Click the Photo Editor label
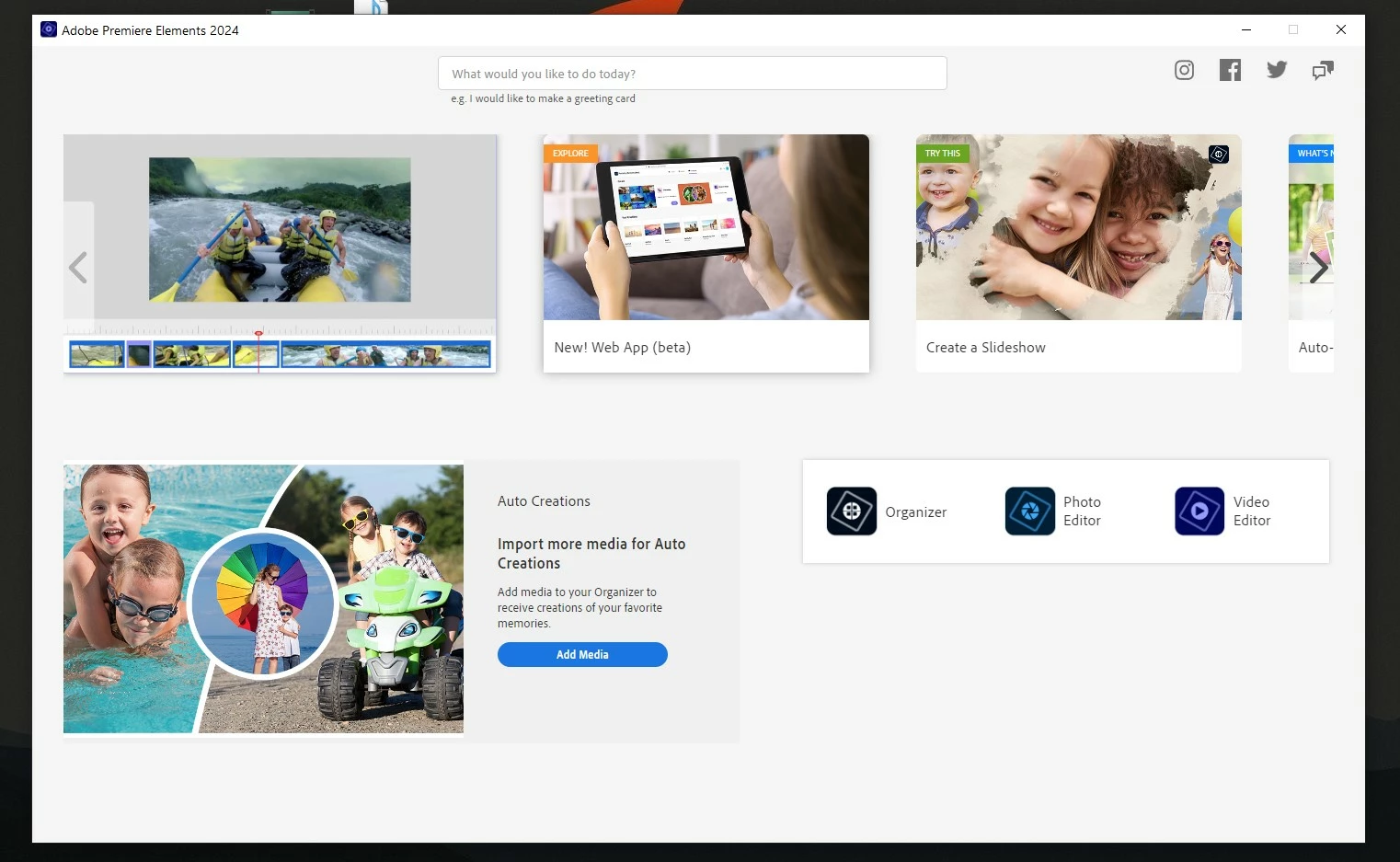Viewport: 1400px width, 862px height. click(1082, 511)
